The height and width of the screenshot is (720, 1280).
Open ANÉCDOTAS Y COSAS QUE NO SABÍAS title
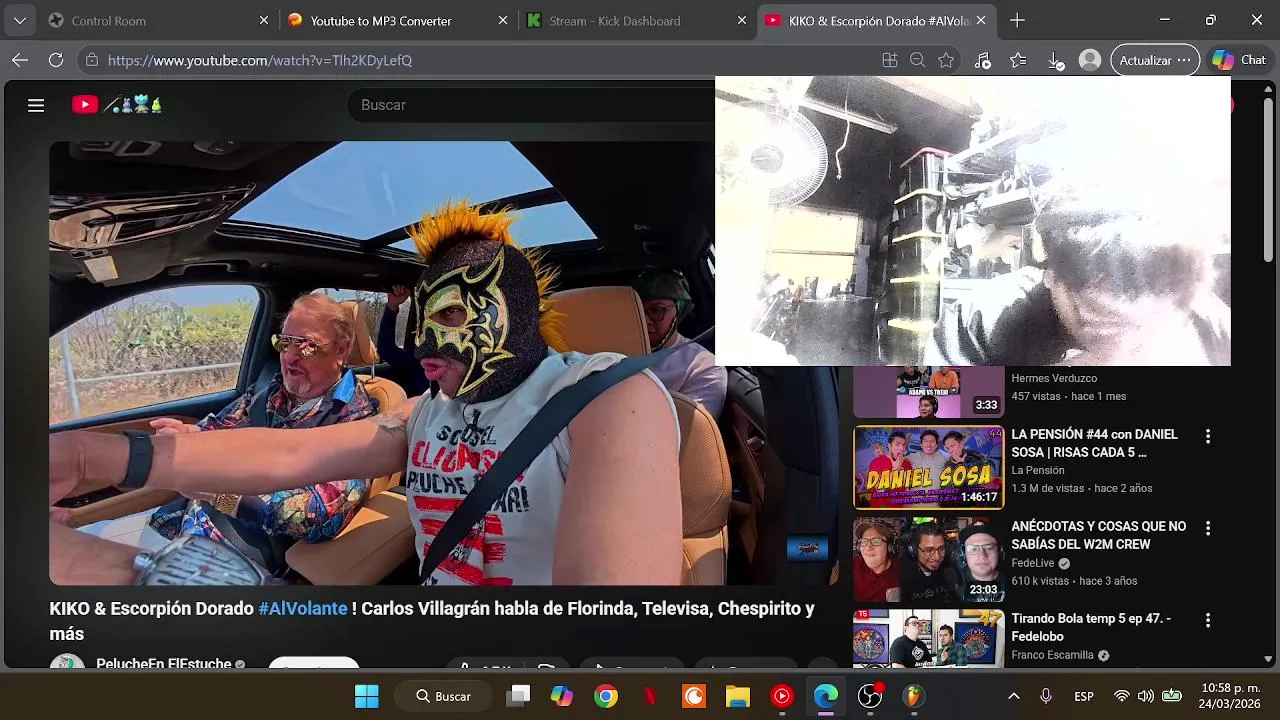click(x=1099, y=535)
